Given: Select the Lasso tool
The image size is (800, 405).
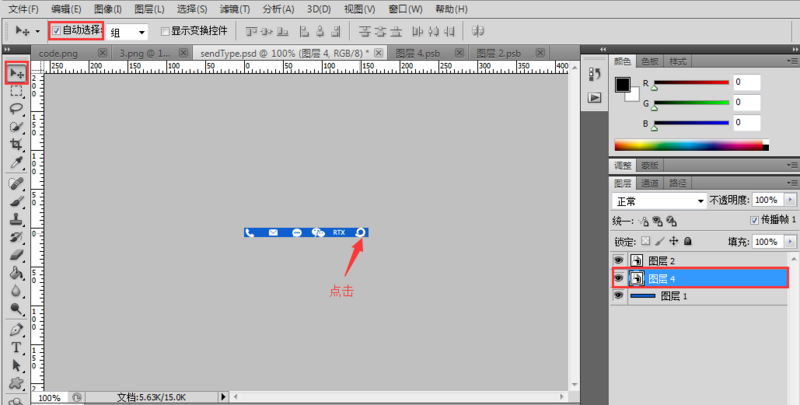Looking at the screenshot, I should pos(16,109).
